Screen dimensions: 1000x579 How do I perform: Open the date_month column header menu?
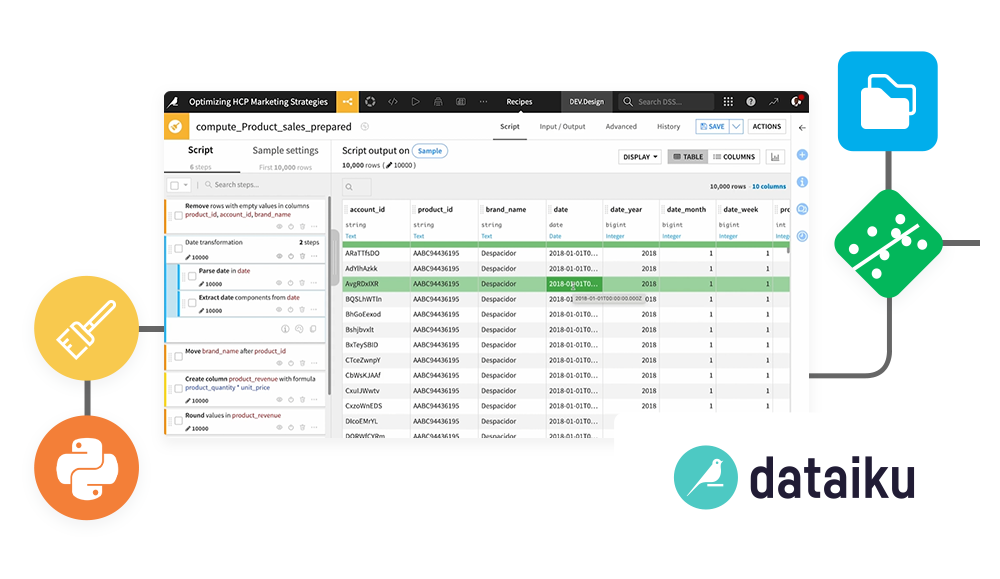(x=688, y=209)
